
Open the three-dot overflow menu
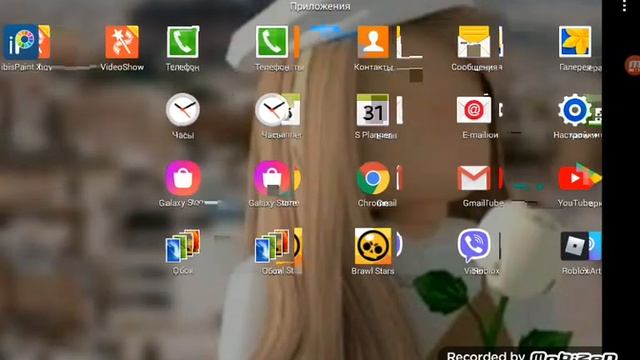point(624,6)
